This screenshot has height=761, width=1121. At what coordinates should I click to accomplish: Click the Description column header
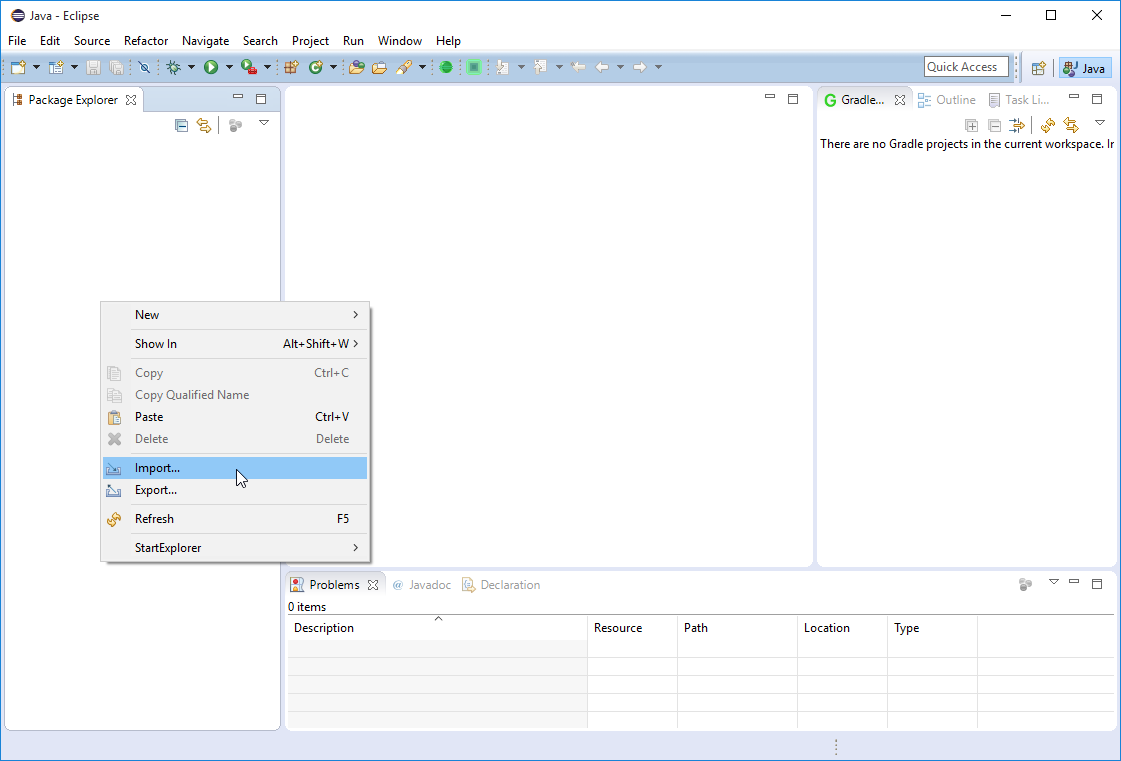(x=324, y=628)
